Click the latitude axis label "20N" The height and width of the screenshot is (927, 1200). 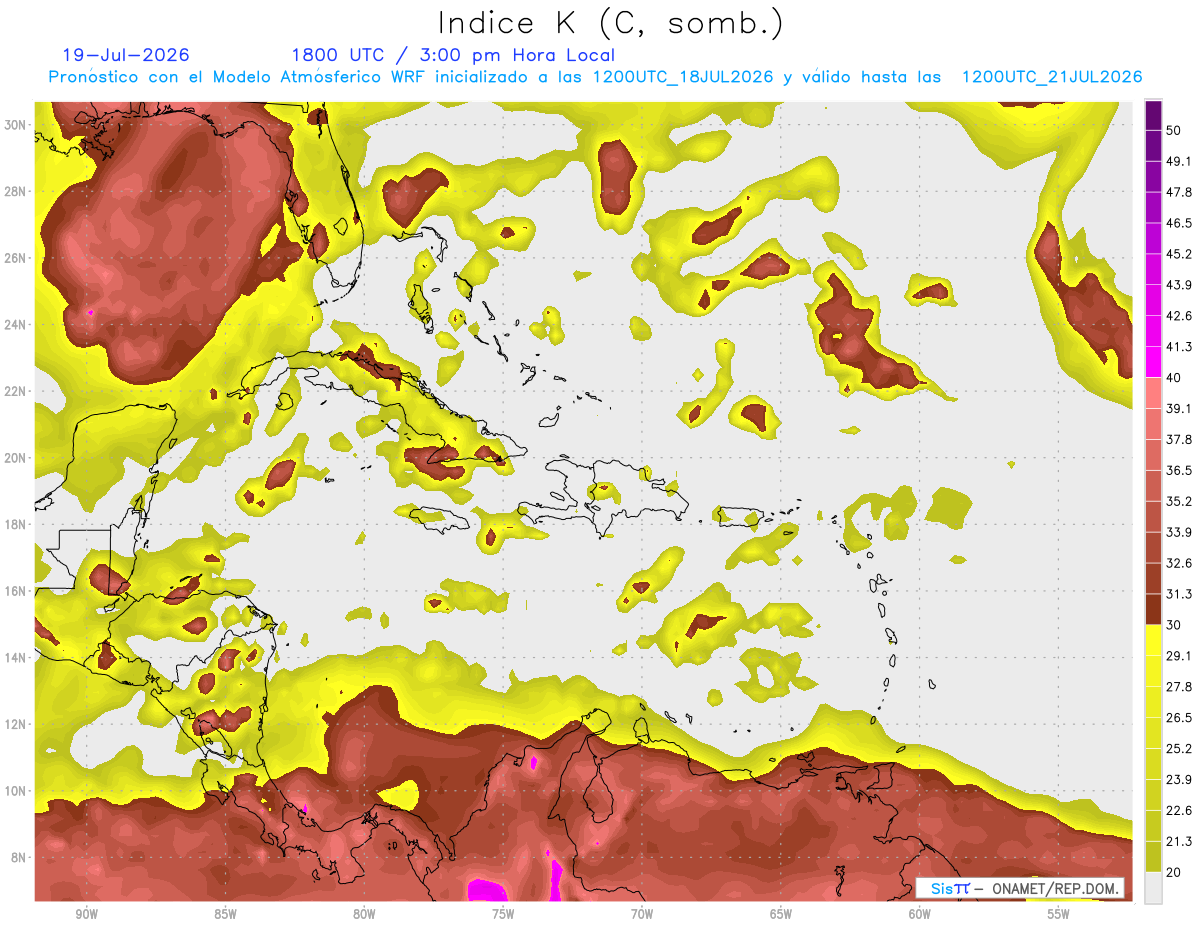pyautogui.click(x=15, y=458)
